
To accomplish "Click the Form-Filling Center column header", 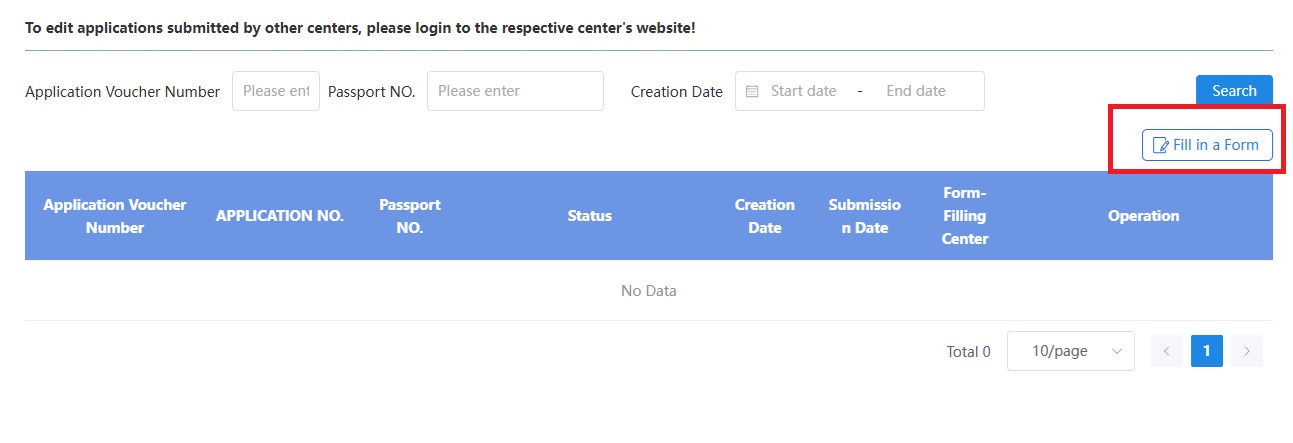I will point(965,216).
